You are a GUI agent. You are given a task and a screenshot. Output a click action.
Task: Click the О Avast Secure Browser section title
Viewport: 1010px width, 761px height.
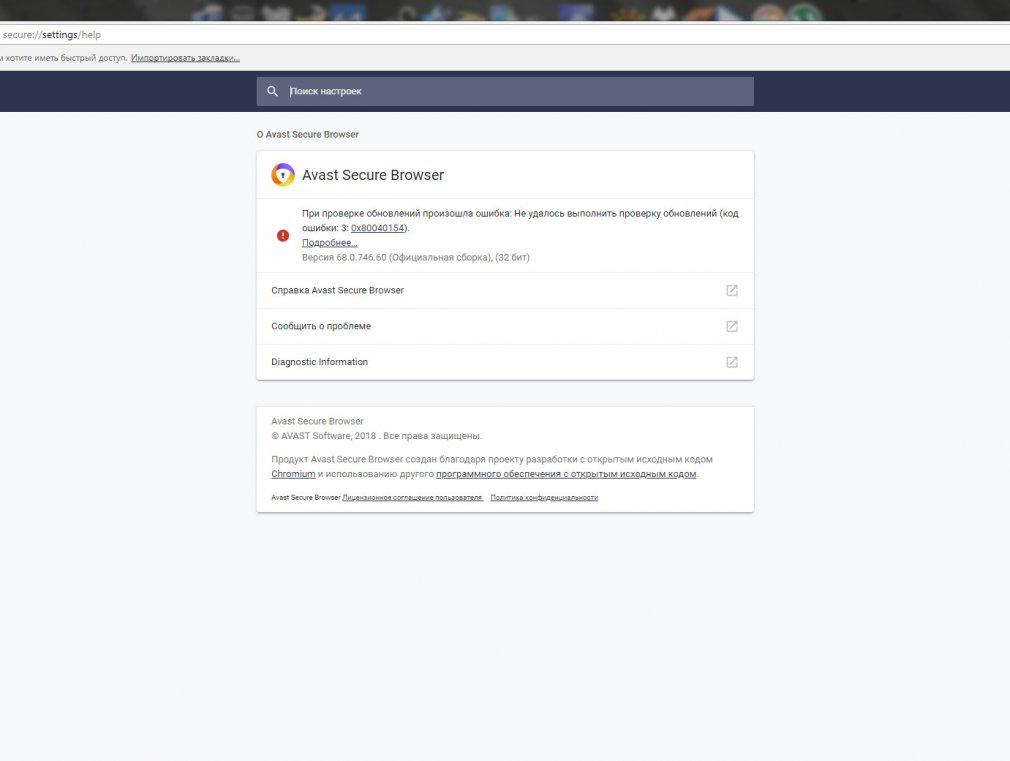point(308,135)
